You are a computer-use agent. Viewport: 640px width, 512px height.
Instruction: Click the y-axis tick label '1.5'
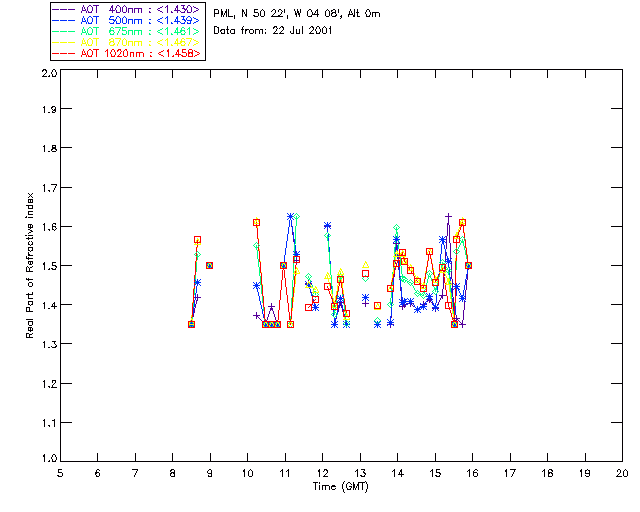pyautogui.click(x=49, y=266)
